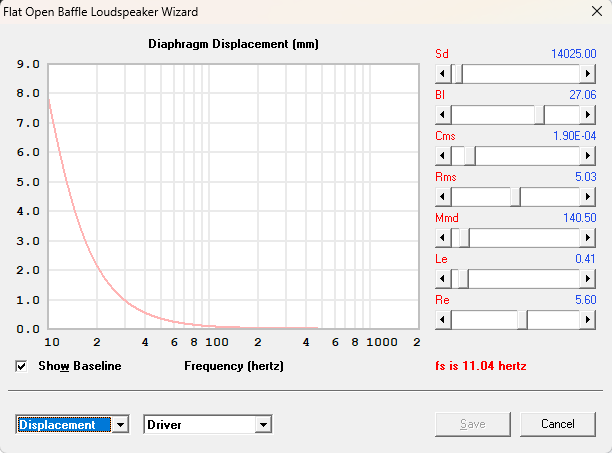
Task: Click the Cms slider thumb
Action: (470, 156)
